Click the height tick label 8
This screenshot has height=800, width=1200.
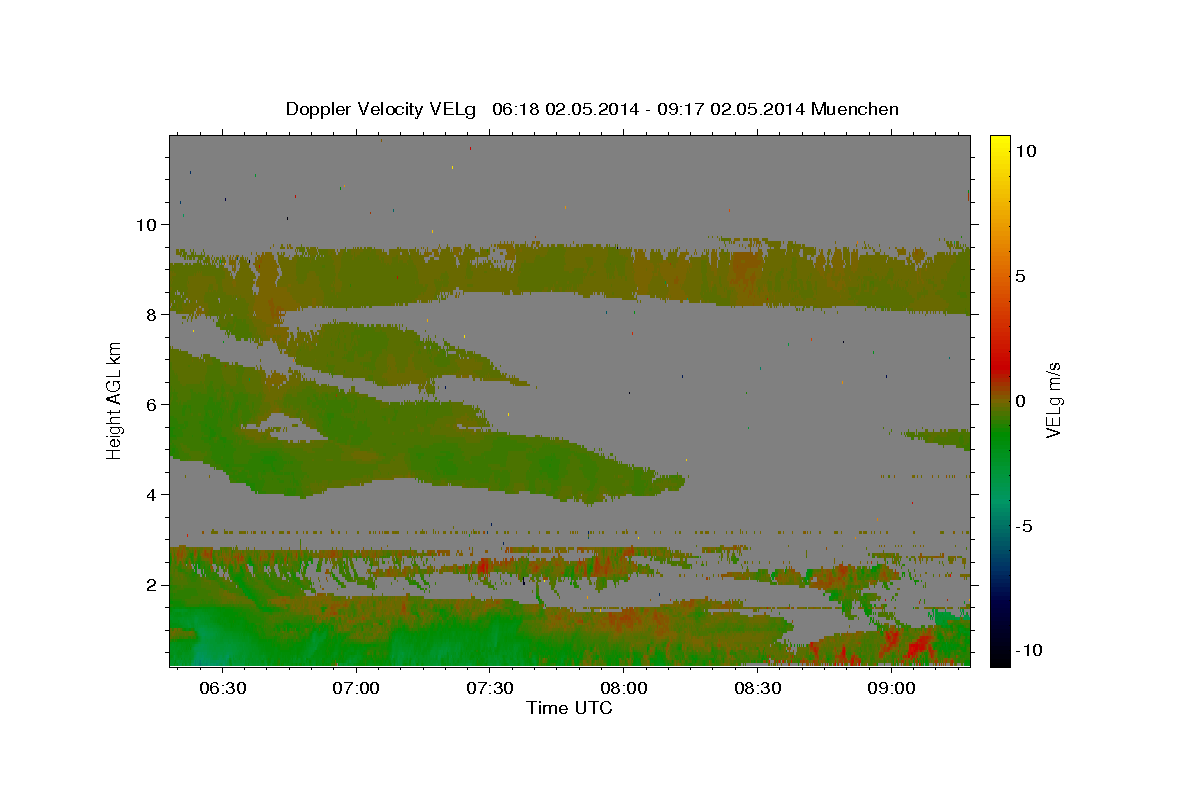pos(150,315)
